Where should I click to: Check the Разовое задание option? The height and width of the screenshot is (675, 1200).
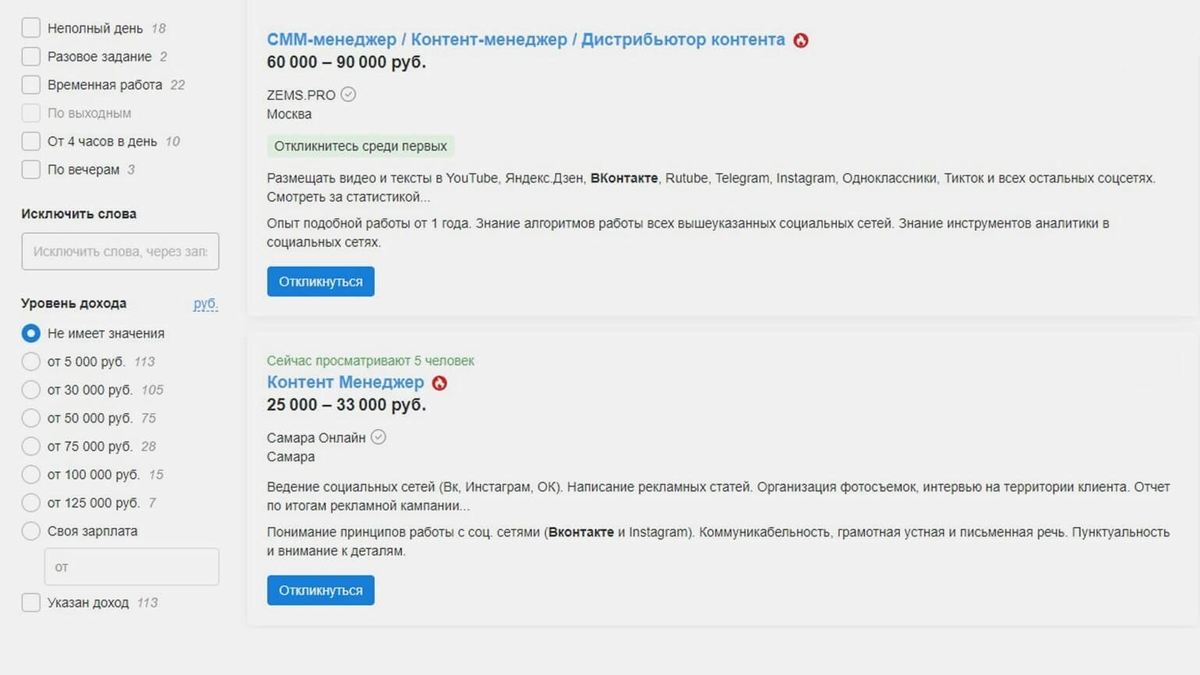pyautogui.click(x=28, y=57)
